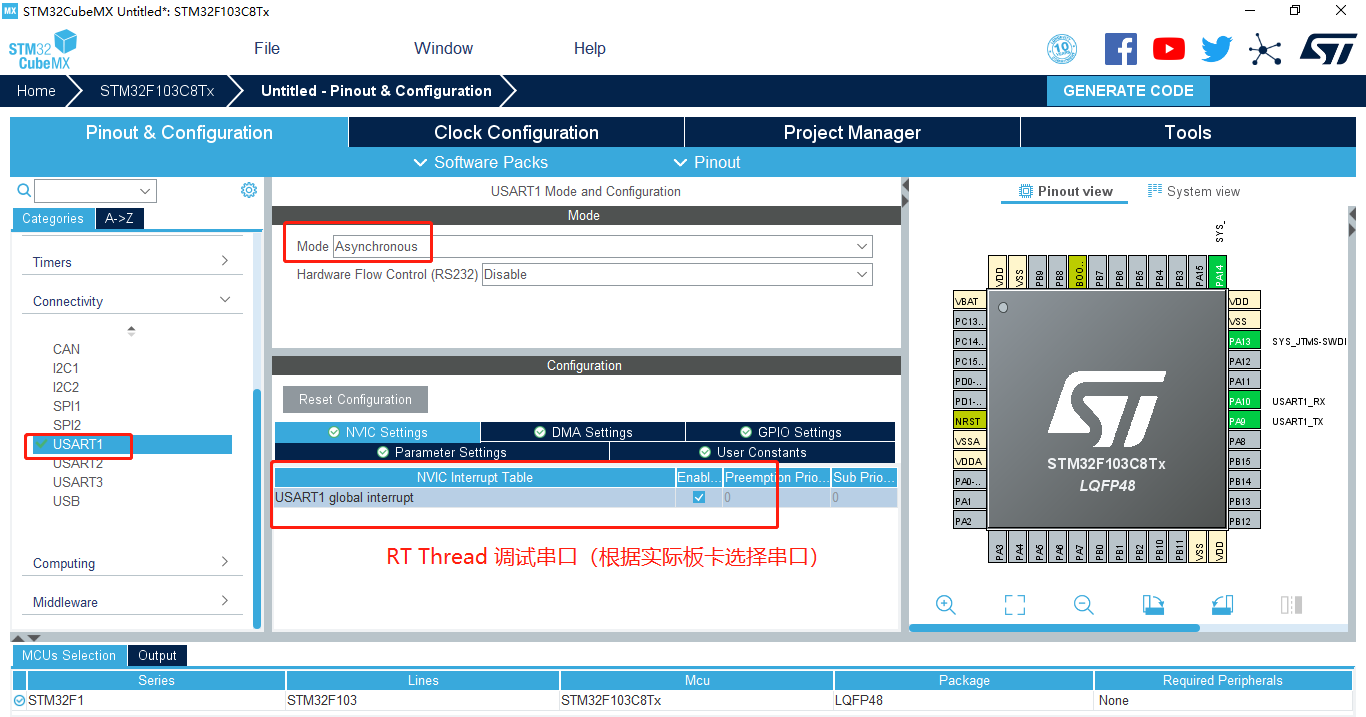Screen dimensions: 1366x717
Task: Select USART2 in the Connectivity list
Action: pos(78,463)
